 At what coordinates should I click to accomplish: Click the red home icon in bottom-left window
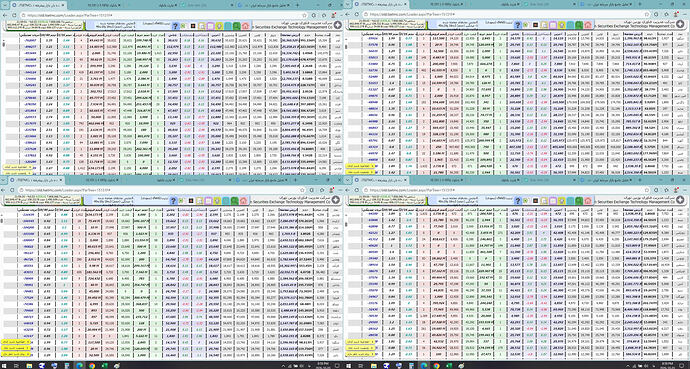point(245,201)
